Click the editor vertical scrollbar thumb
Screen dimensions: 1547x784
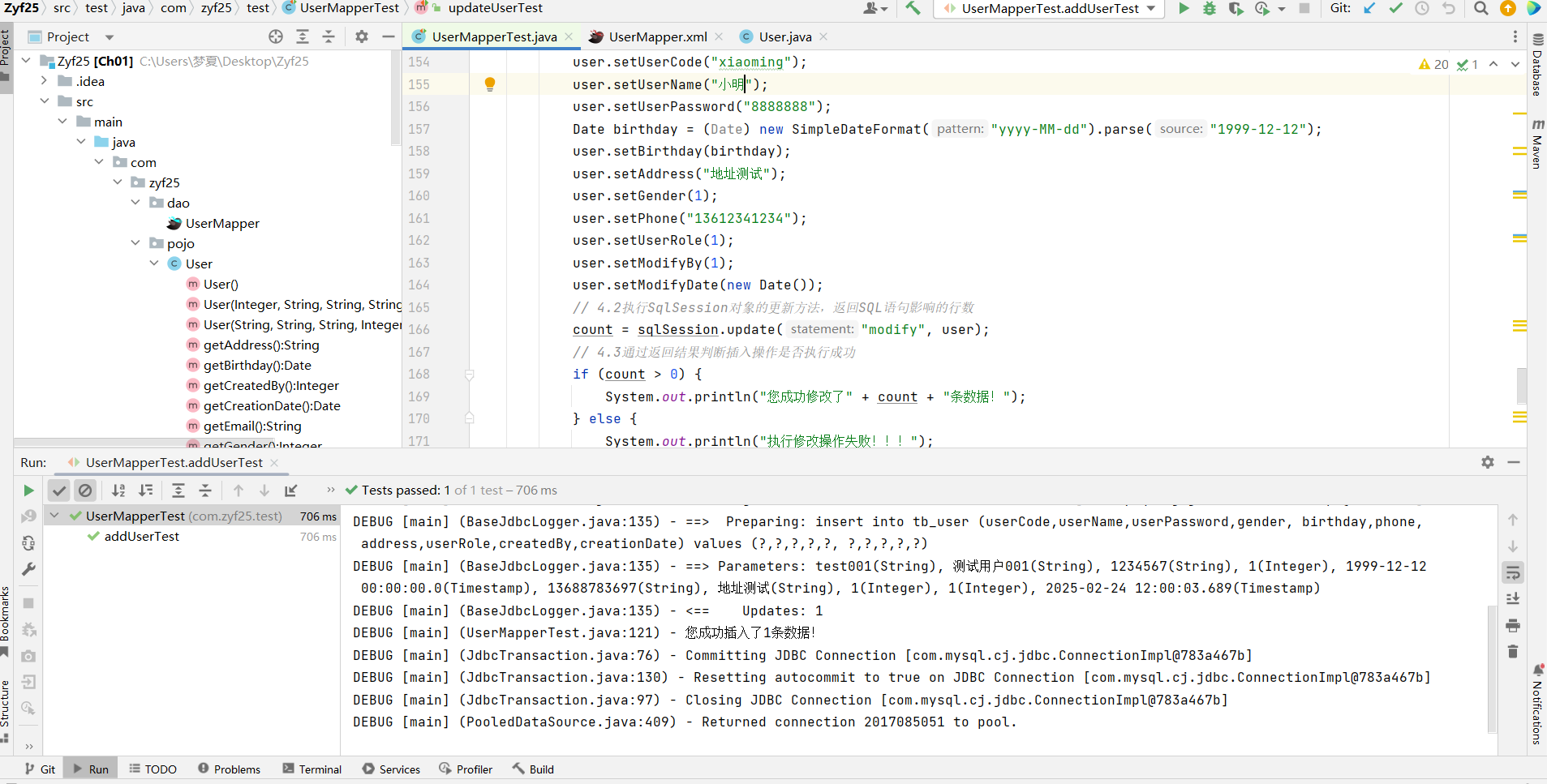(1521, 386)
